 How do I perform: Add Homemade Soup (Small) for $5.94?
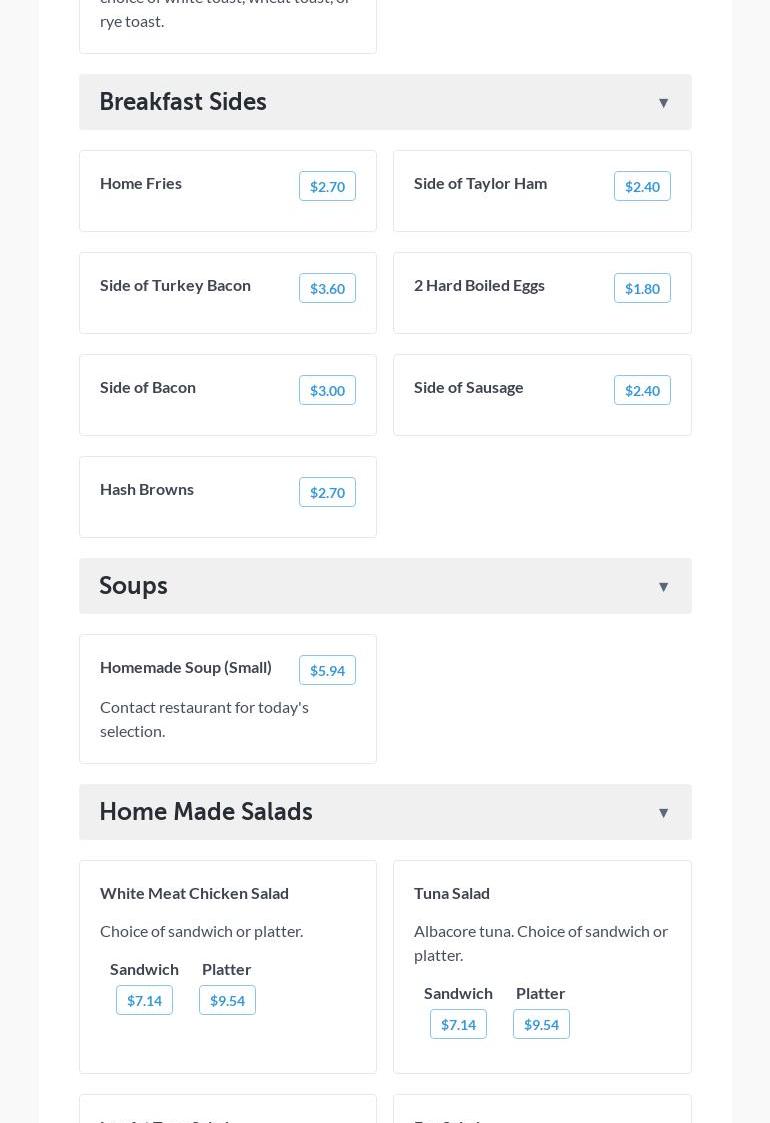coord(327,670)
